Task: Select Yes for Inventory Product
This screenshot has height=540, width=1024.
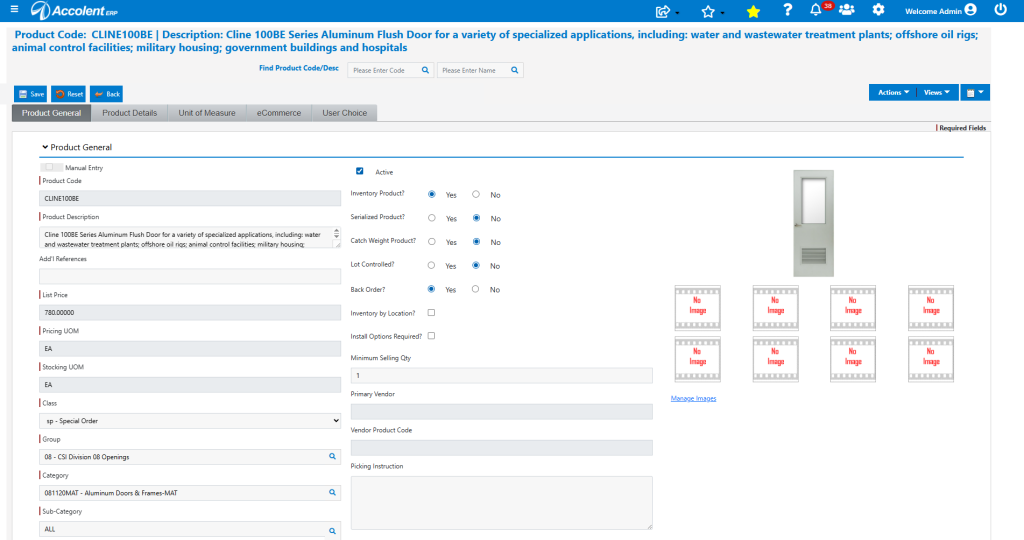Action: click(432, 195)
